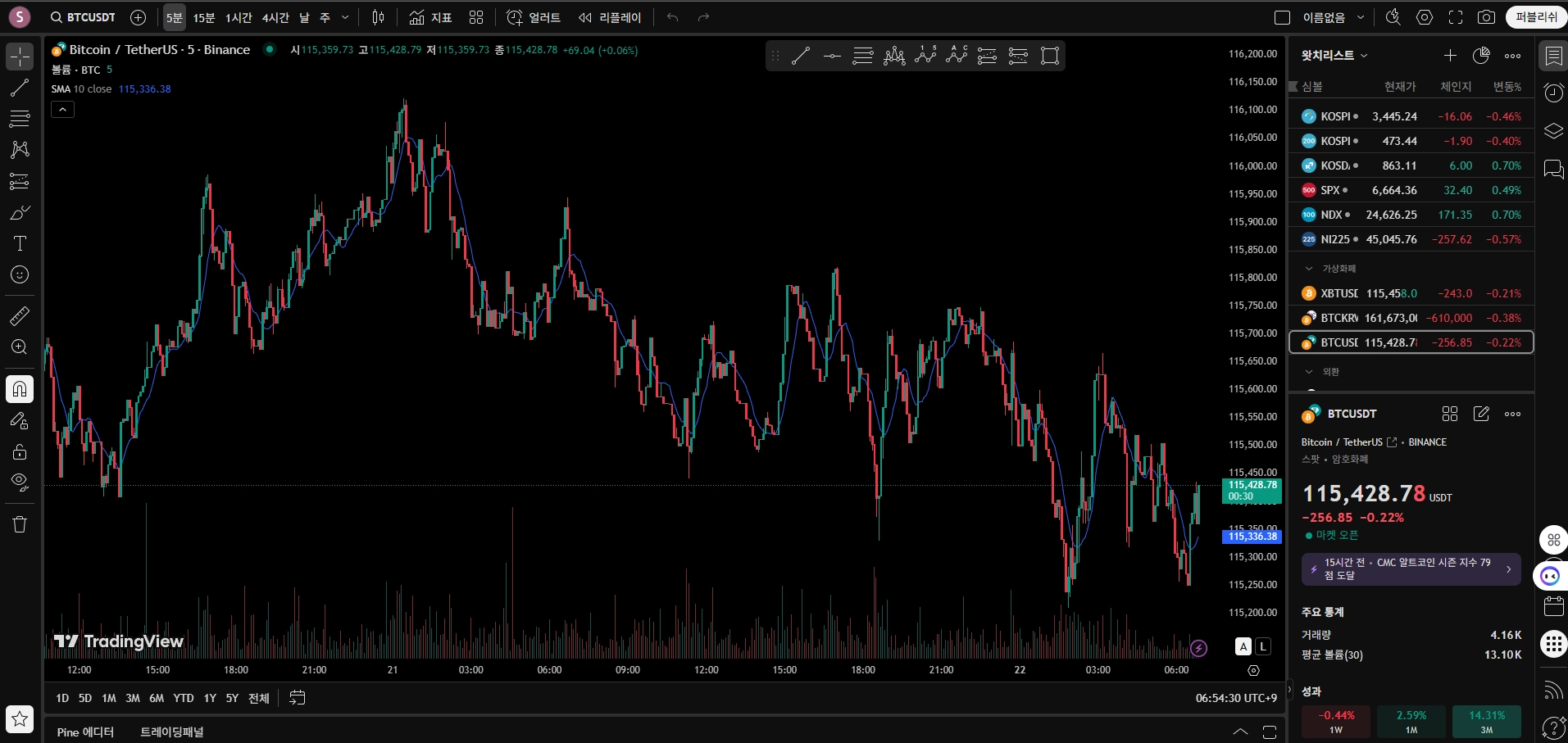This screenshot has width=1568, height=743.
Task: Open the alerts clock icon in right sidebar
Action: coord(1553,93)
